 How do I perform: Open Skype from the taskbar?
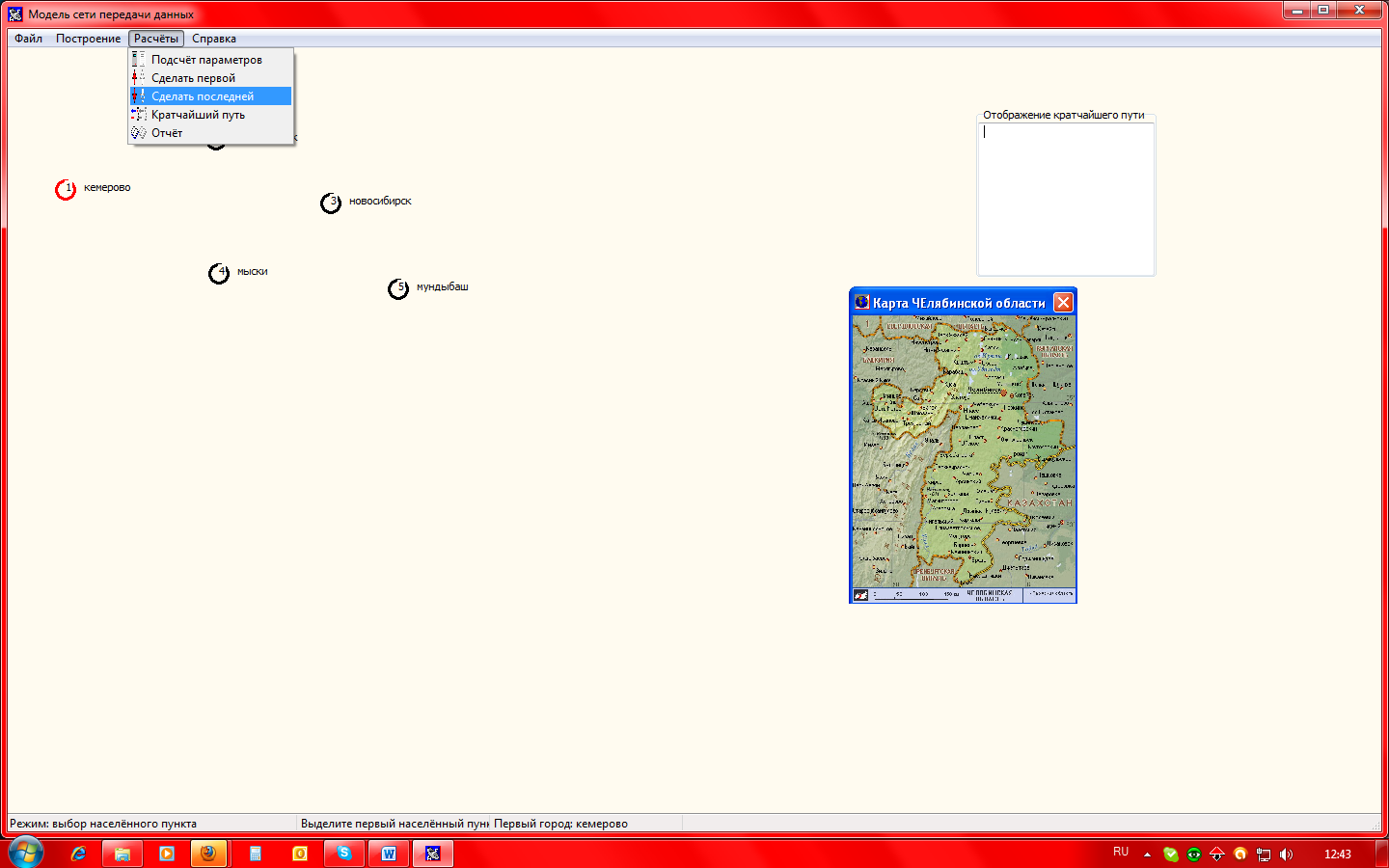coord(344,854)
